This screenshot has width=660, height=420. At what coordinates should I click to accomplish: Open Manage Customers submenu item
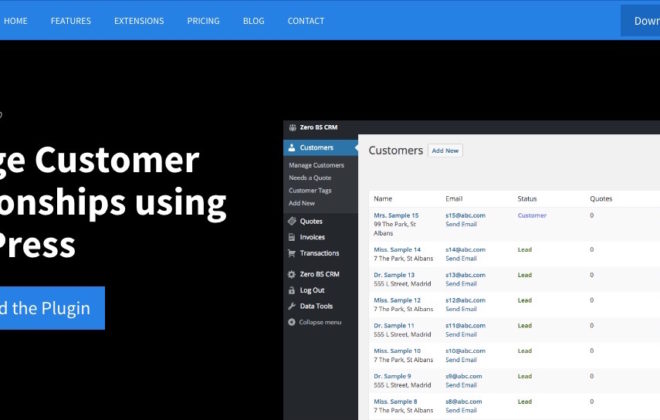click(316, 165)
